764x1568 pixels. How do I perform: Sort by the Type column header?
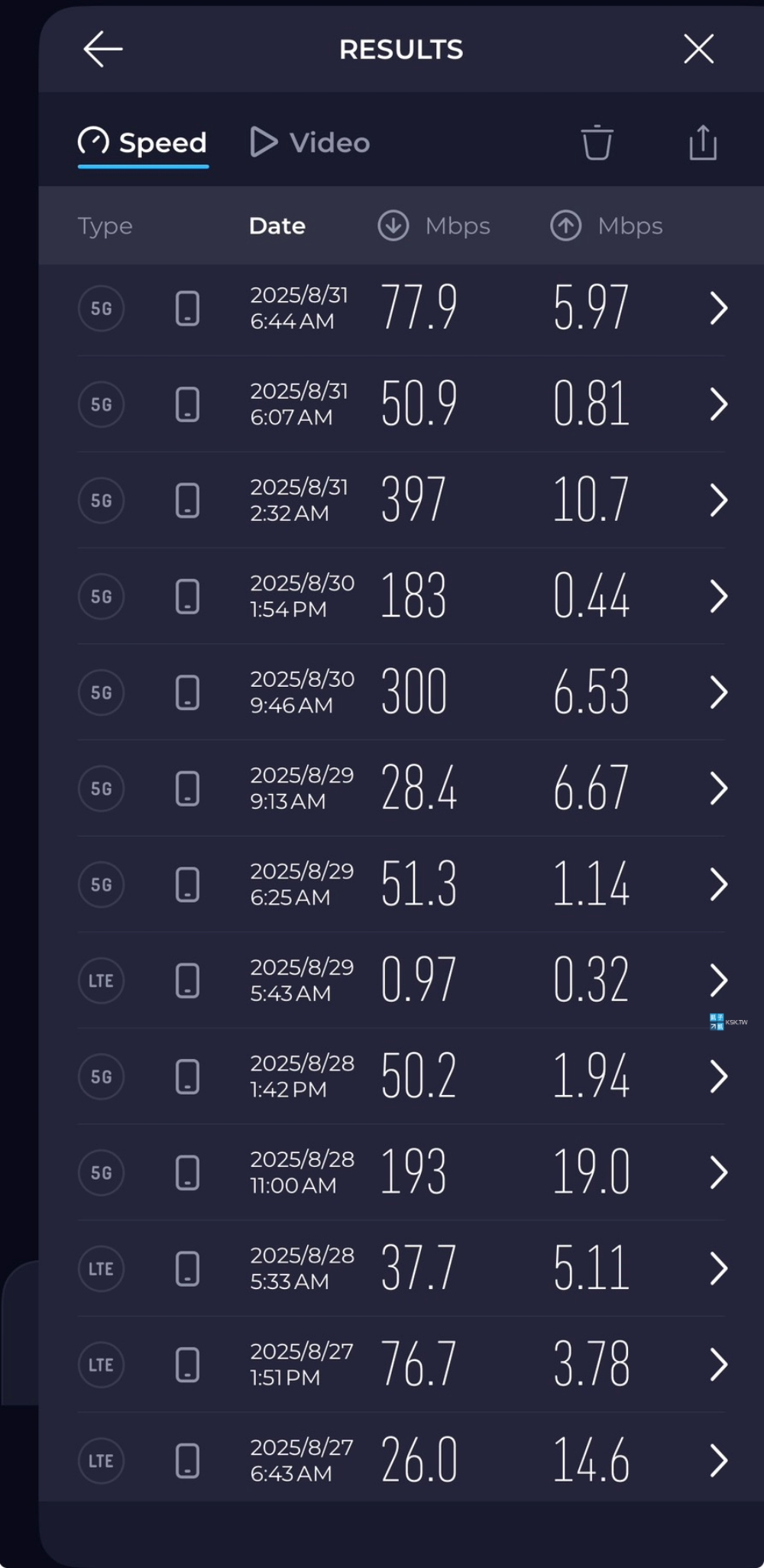[105, 226]
